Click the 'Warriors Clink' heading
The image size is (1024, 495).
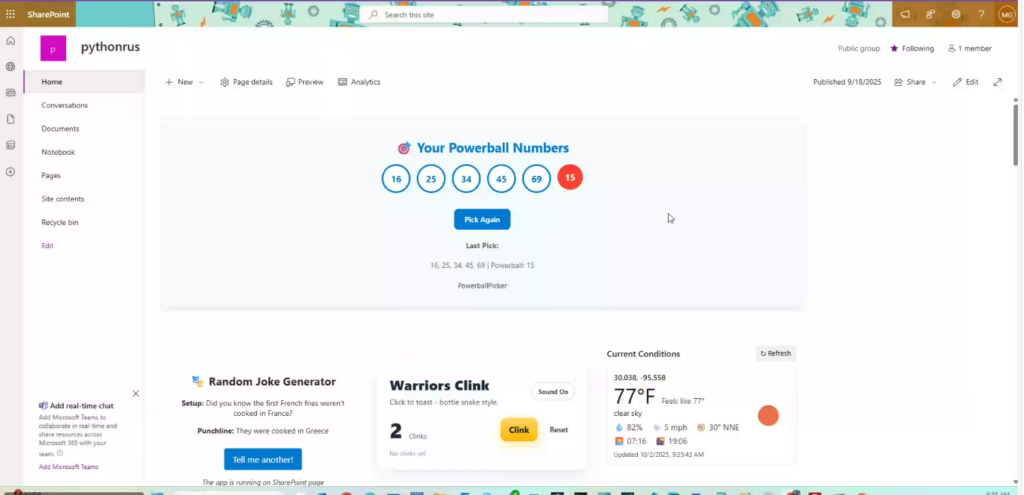(439, 385)
